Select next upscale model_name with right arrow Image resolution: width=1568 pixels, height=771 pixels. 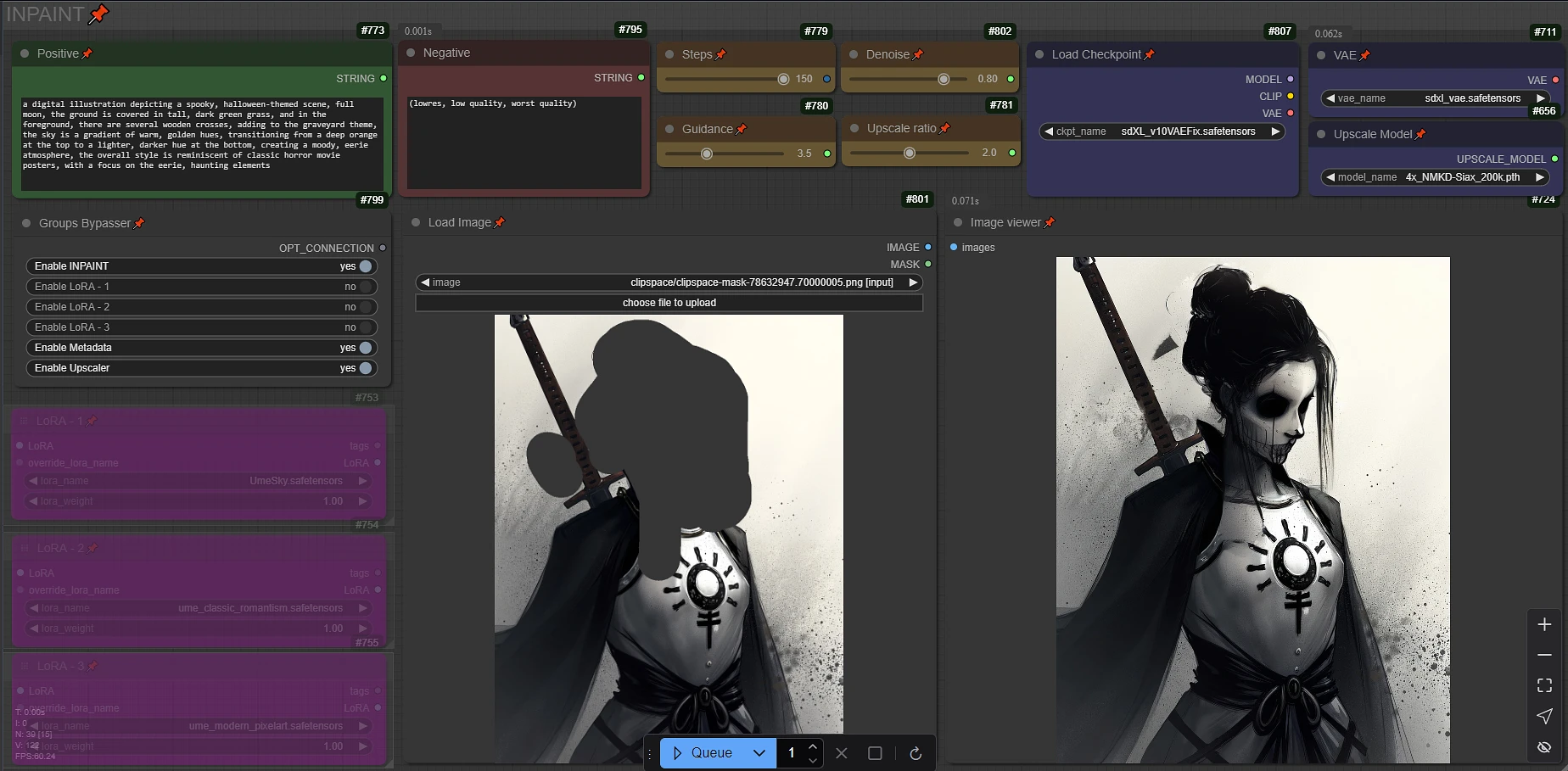pos(1539,177)
